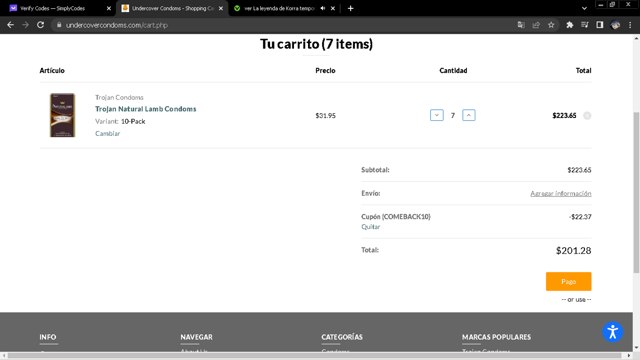The image size is (640, 360).
Task: Click the browser forward arrow
Action: (25, 25)
